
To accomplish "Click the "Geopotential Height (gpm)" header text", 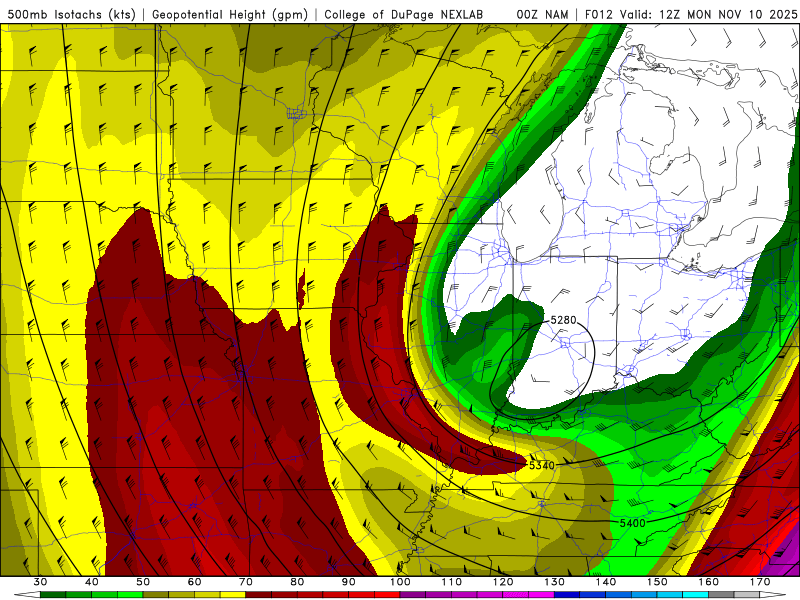I will coord(230,15).
